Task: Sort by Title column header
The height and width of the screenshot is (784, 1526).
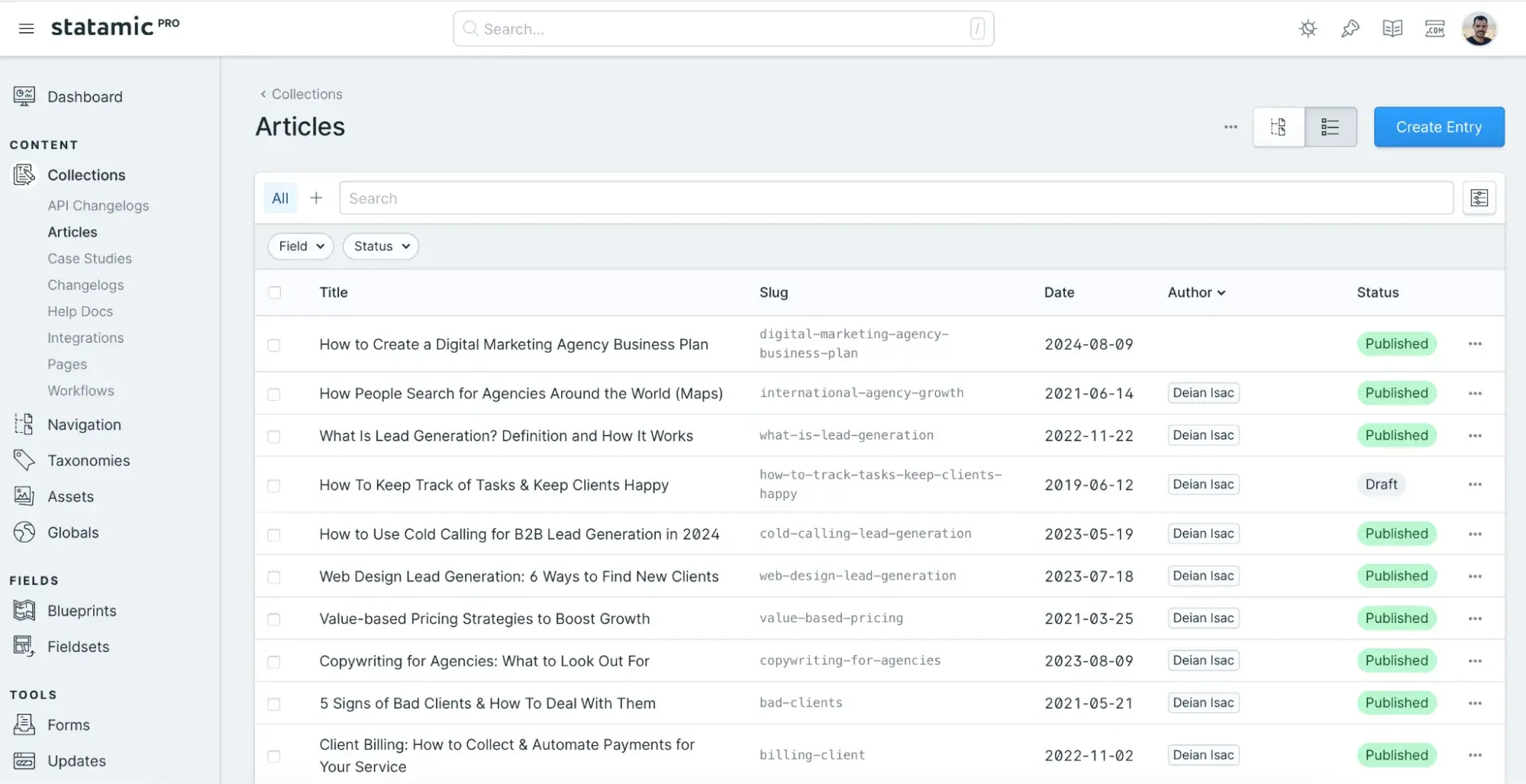Action: point(334,292)
